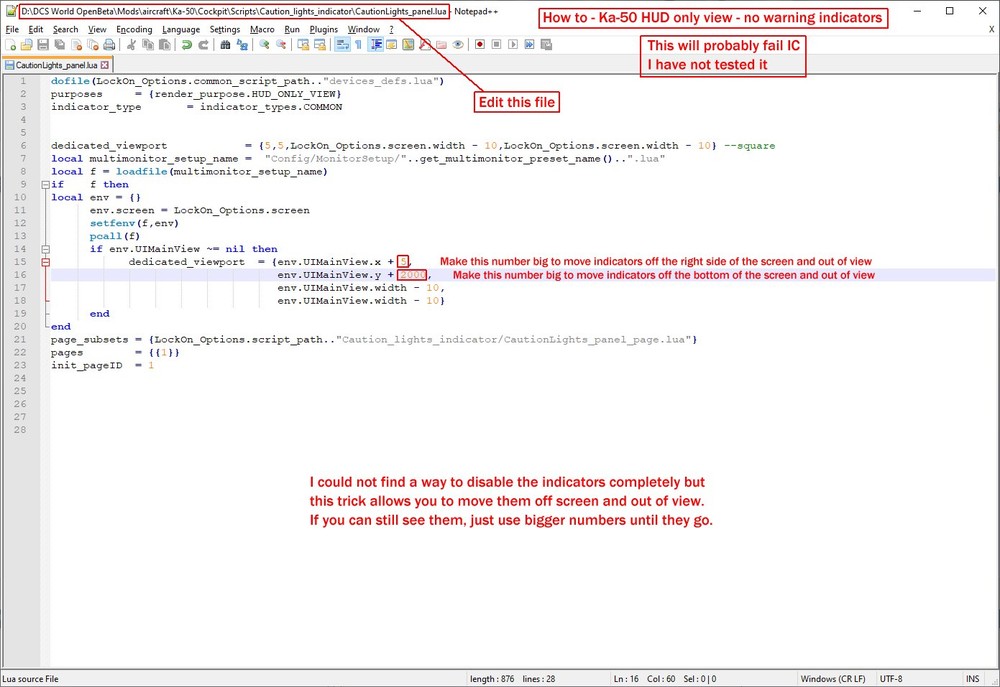This screenshot has width=1000, height=687.
Task: Undo the last edit with green arrow
Action: click(x=186, y=45)
